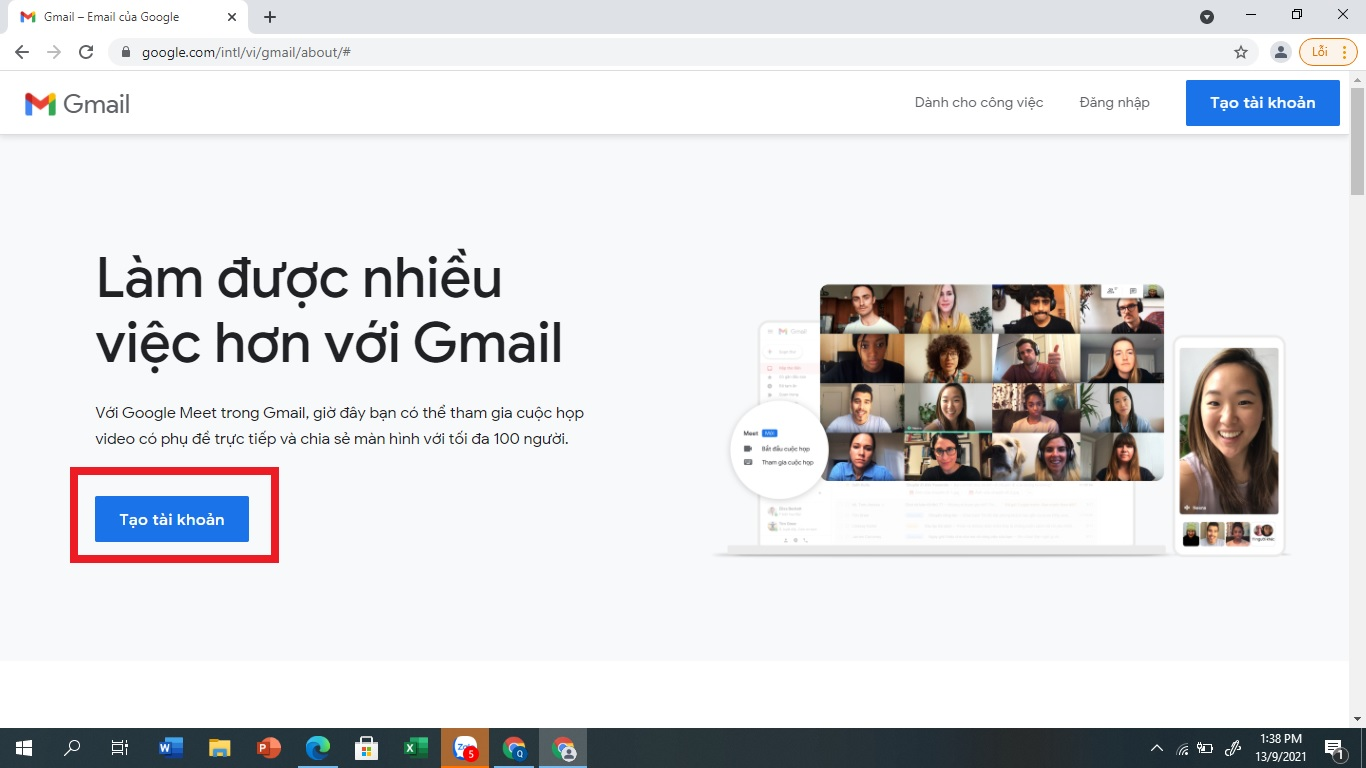Minimize the Chrome window
This screenshot has width=1366, height=768.
click(1251, 15)
